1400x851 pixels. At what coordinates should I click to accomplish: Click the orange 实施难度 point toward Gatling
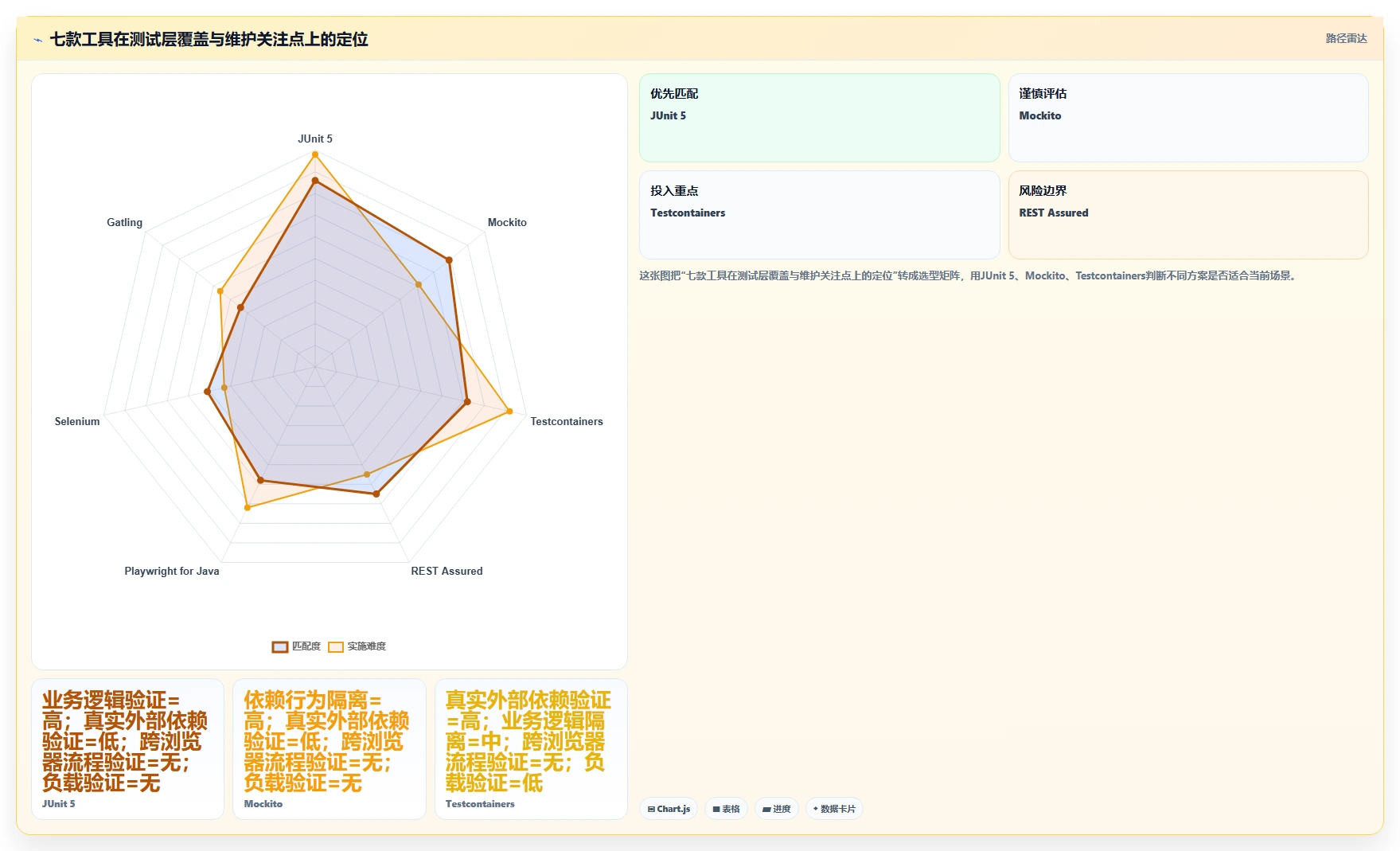220,291
